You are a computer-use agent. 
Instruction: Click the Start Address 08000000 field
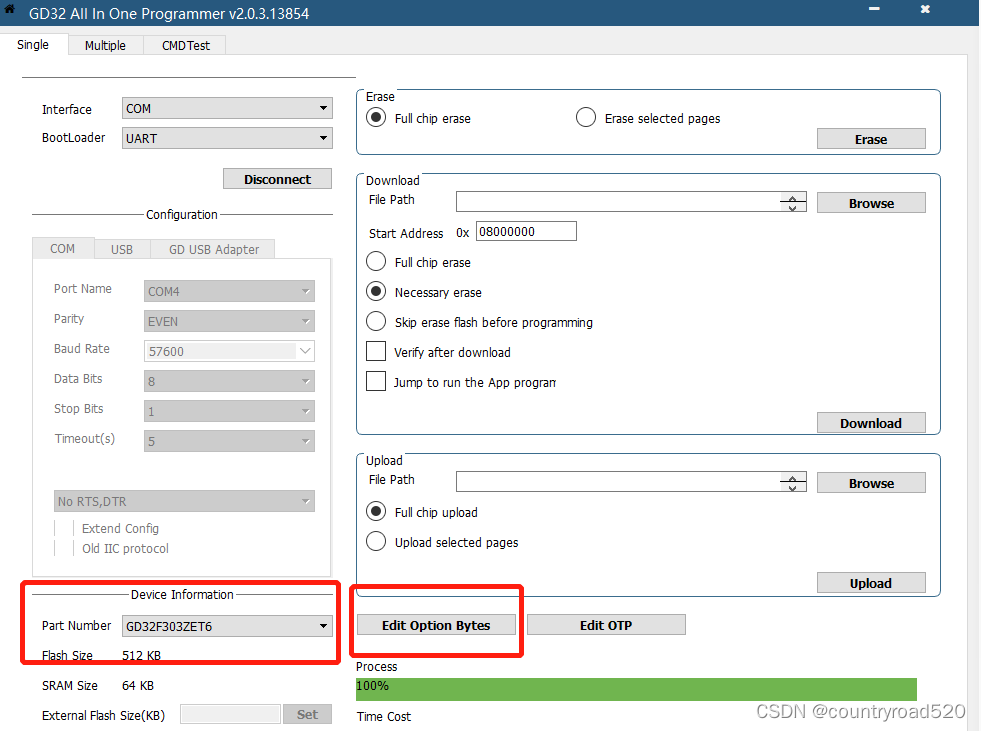[526, 231]
